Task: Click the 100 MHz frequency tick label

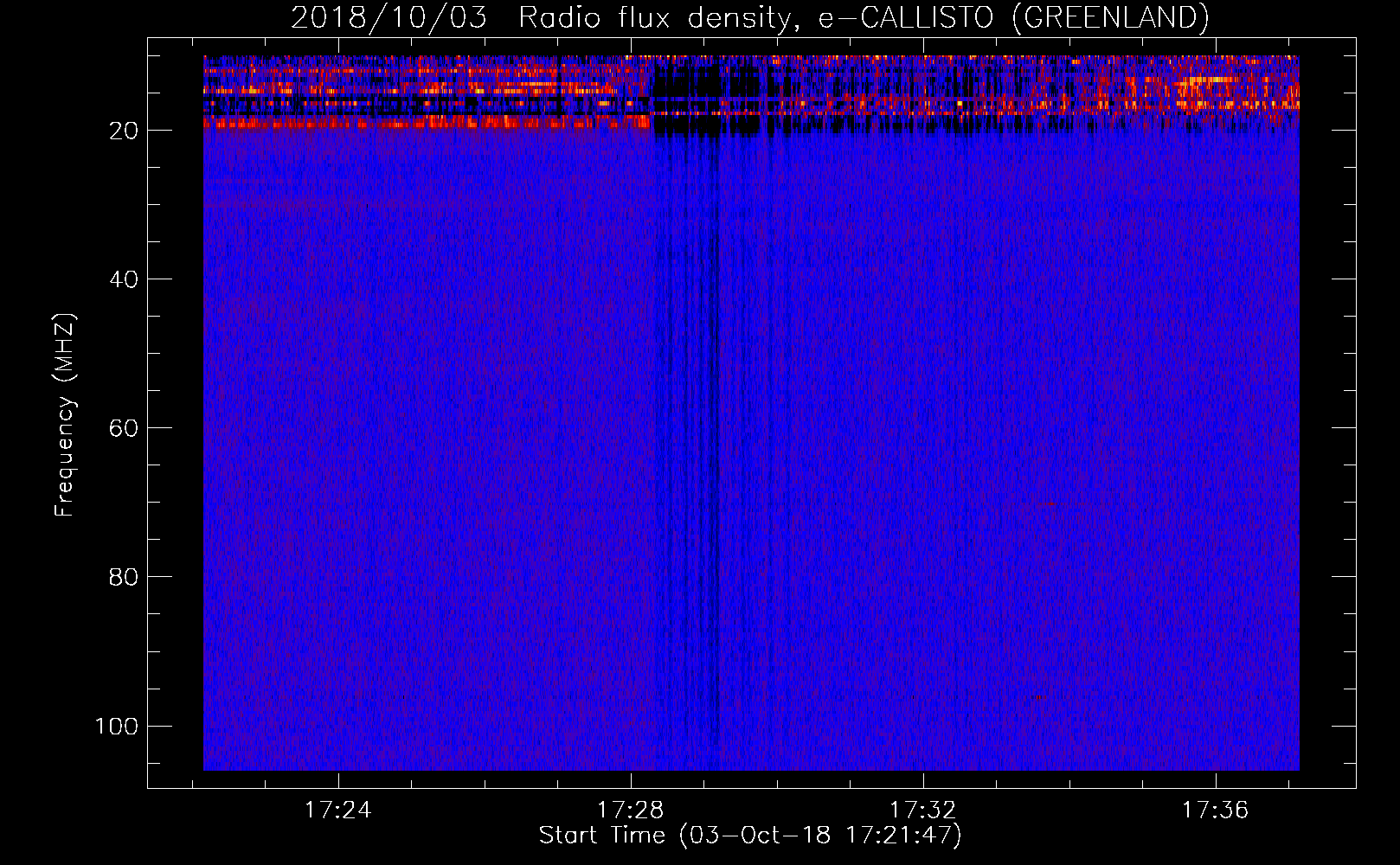Action: click(x=117, y=726)
